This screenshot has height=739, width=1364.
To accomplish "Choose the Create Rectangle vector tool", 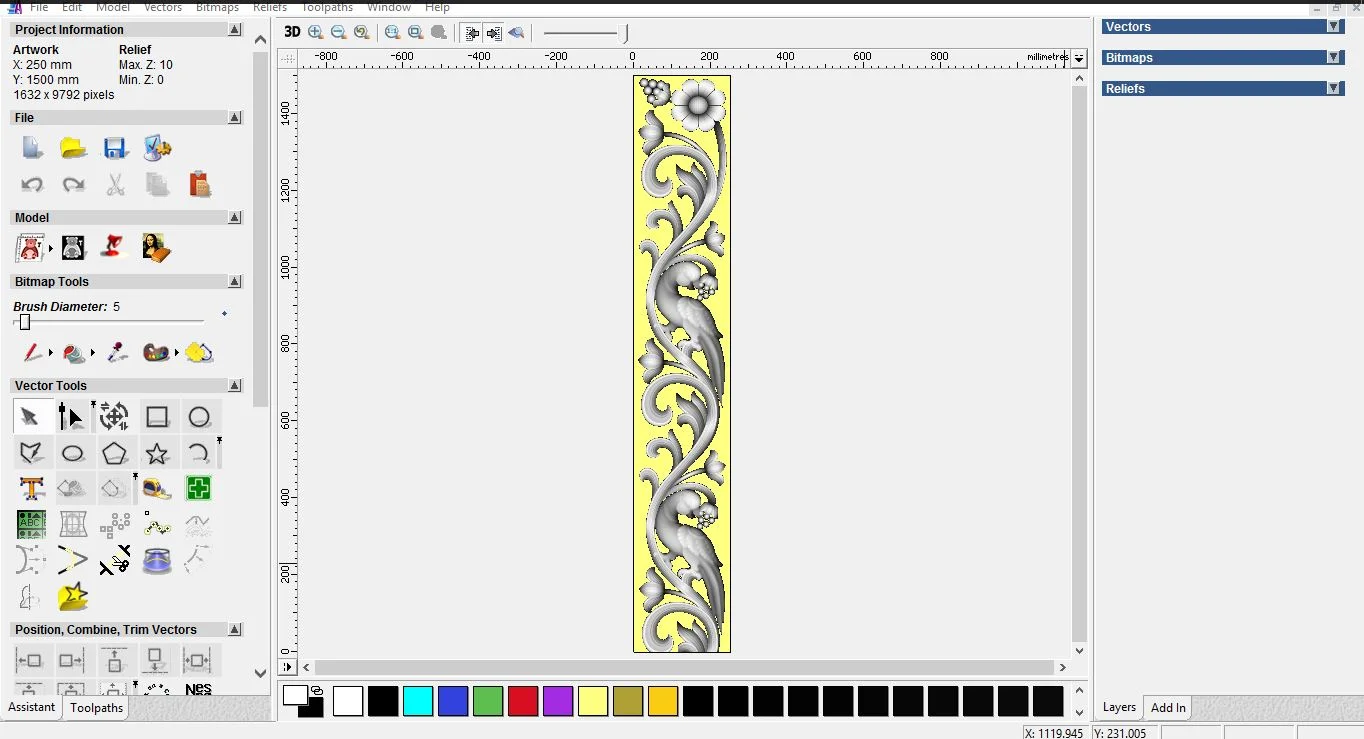I will click(157, 417).
